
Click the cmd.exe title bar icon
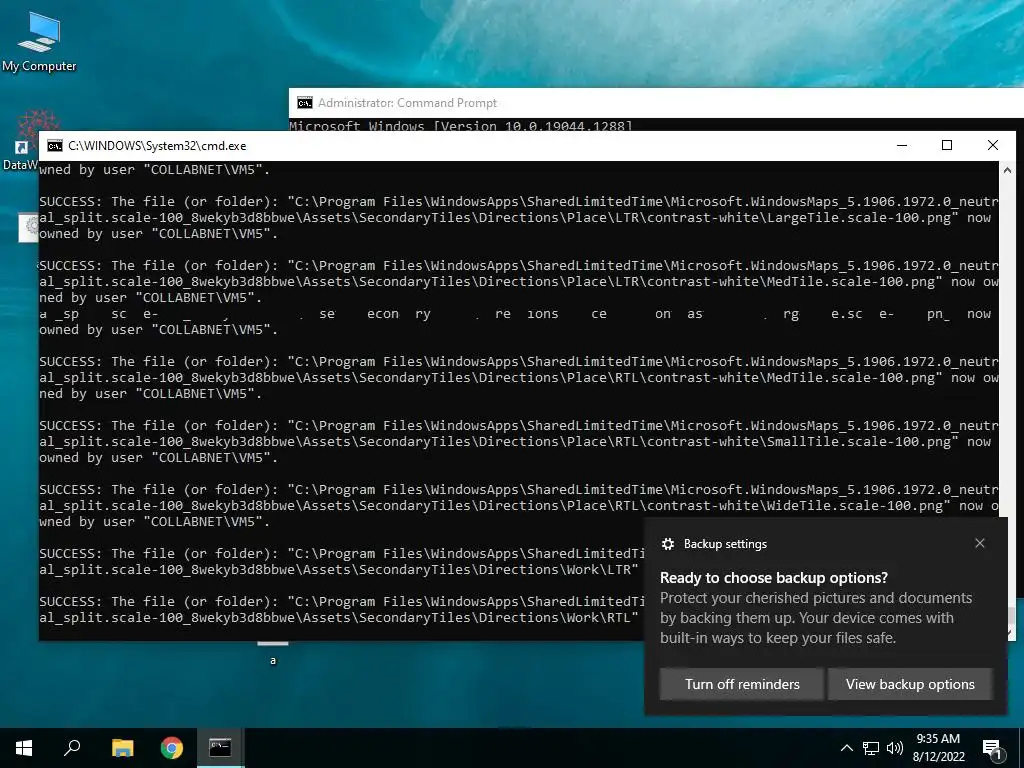55,146
